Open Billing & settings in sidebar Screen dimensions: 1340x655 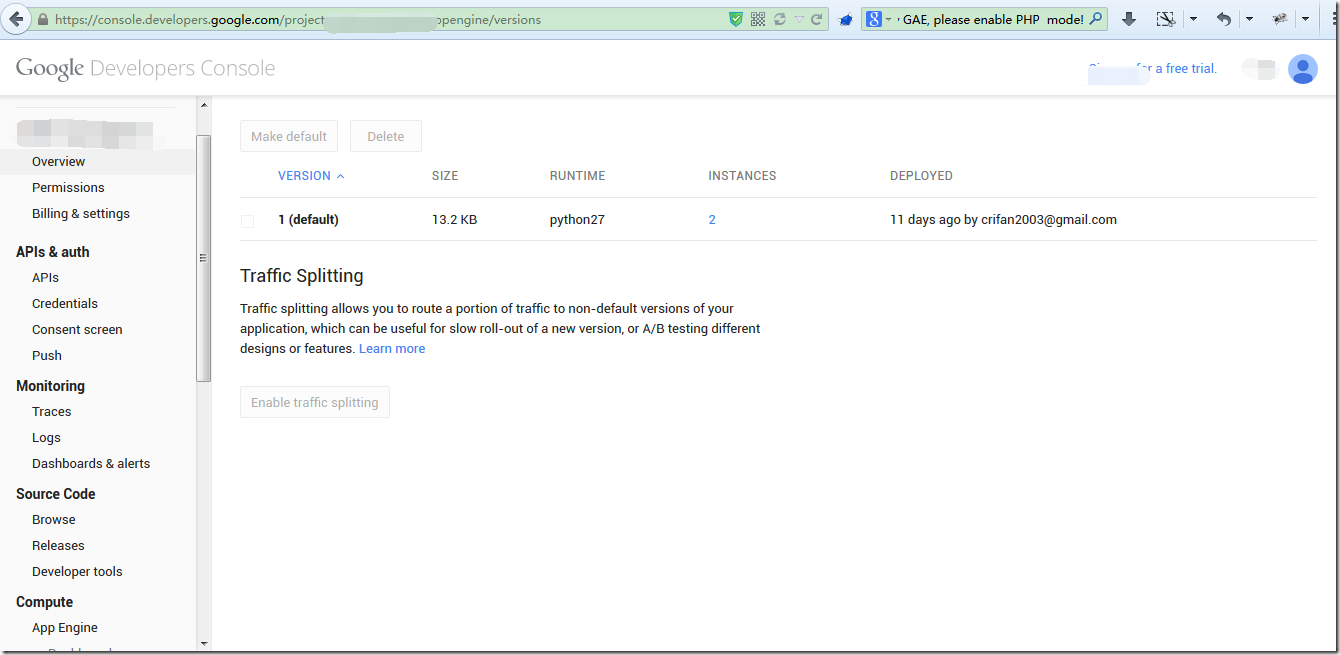(x=81, y=214)
